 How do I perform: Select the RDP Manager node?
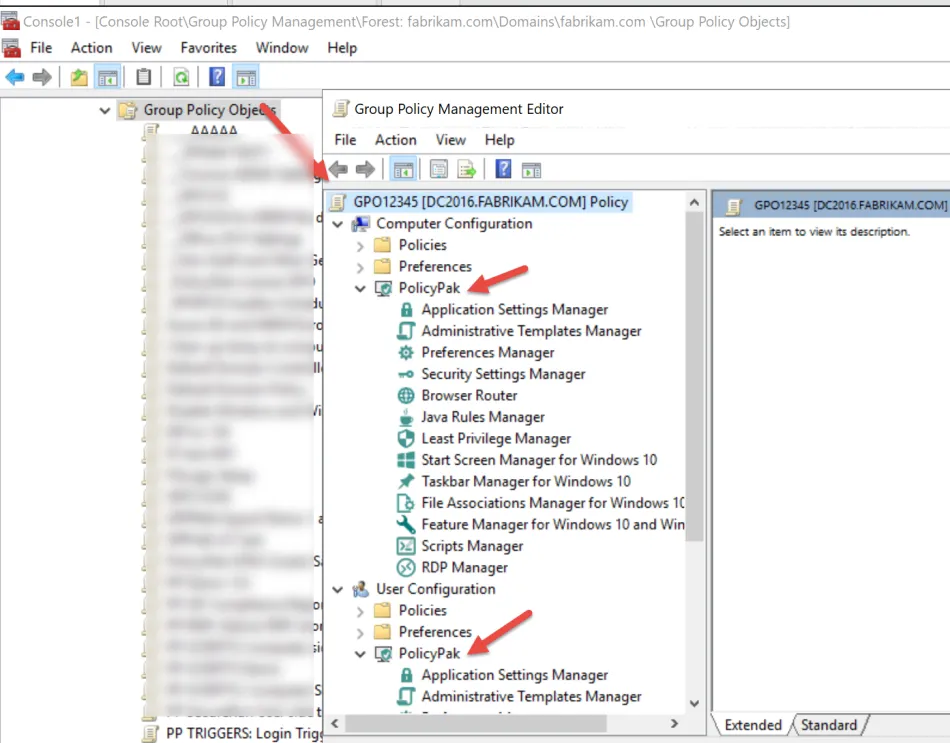[x=464, y=567]
